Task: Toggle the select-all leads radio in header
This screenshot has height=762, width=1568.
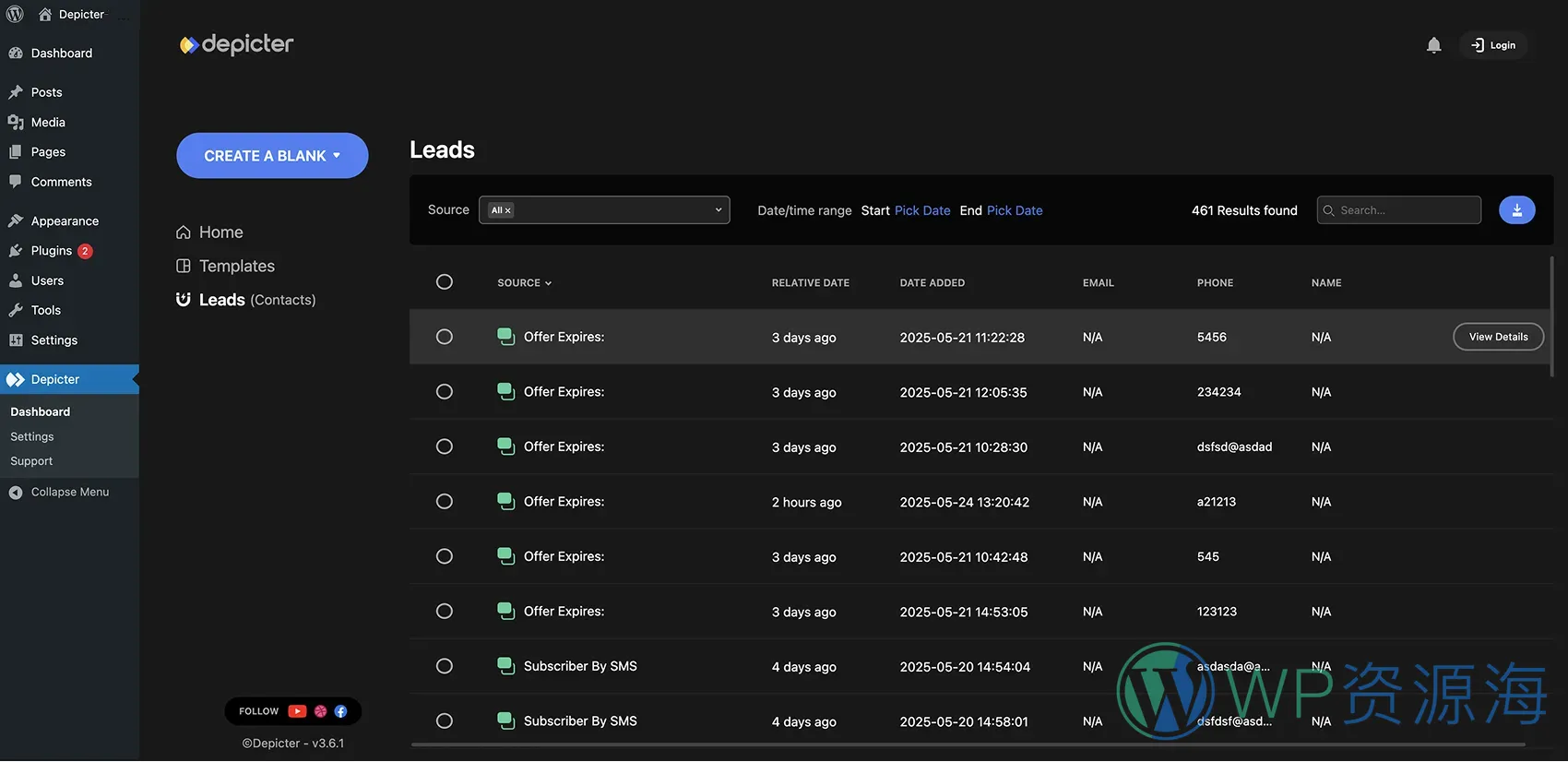Action: coord(445,282)
